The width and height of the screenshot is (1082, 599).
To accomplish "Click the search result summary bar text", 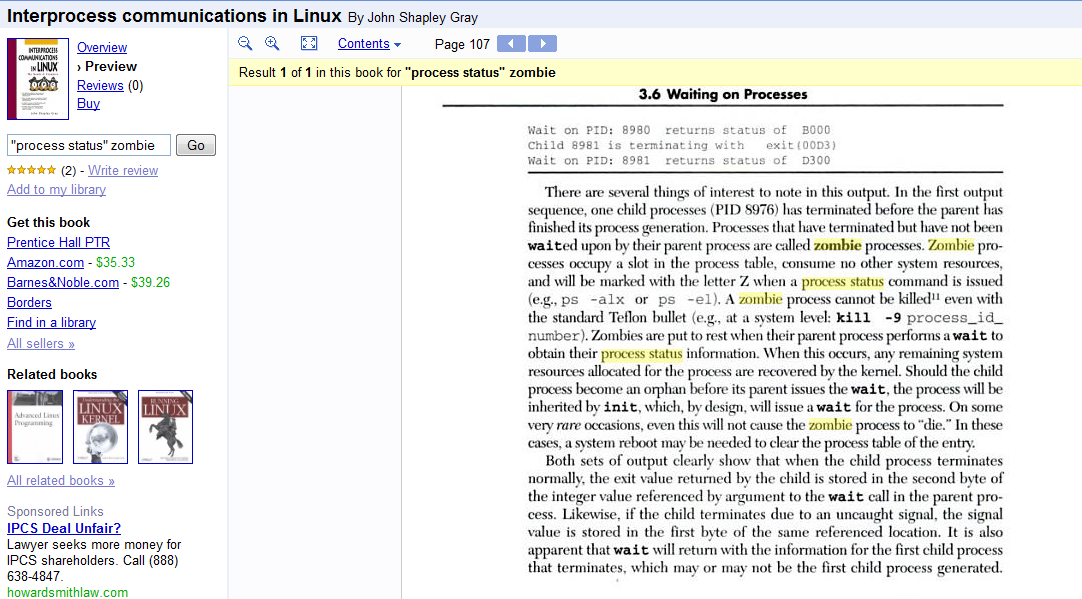I will pyautogui.click(x=397, y=72).
